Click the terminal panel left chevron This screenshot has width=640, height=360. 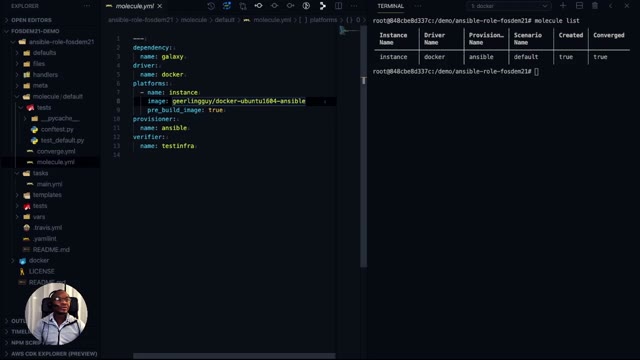[611, 6]
